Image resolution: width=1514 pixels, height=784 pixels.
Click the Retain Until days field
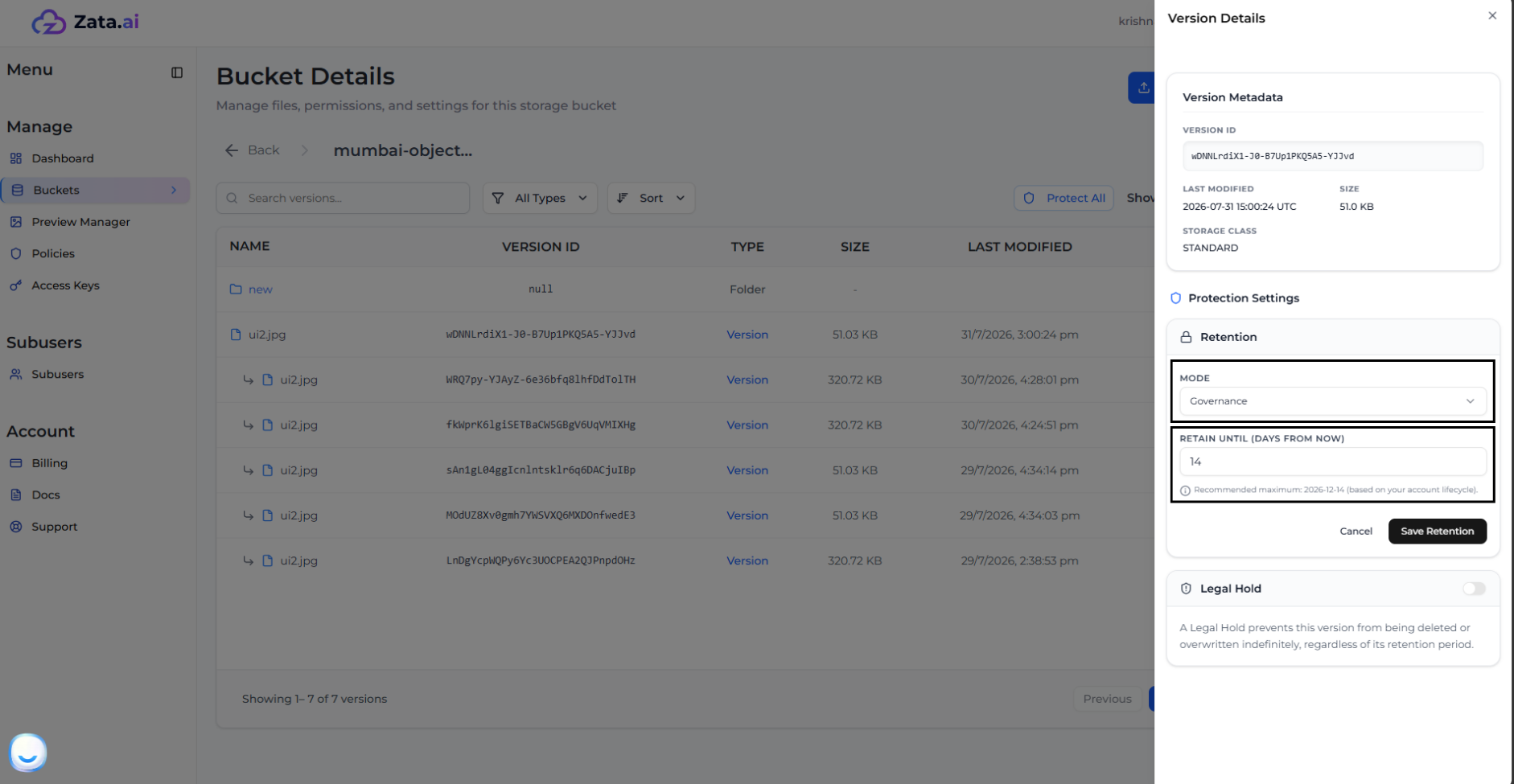1333,462
